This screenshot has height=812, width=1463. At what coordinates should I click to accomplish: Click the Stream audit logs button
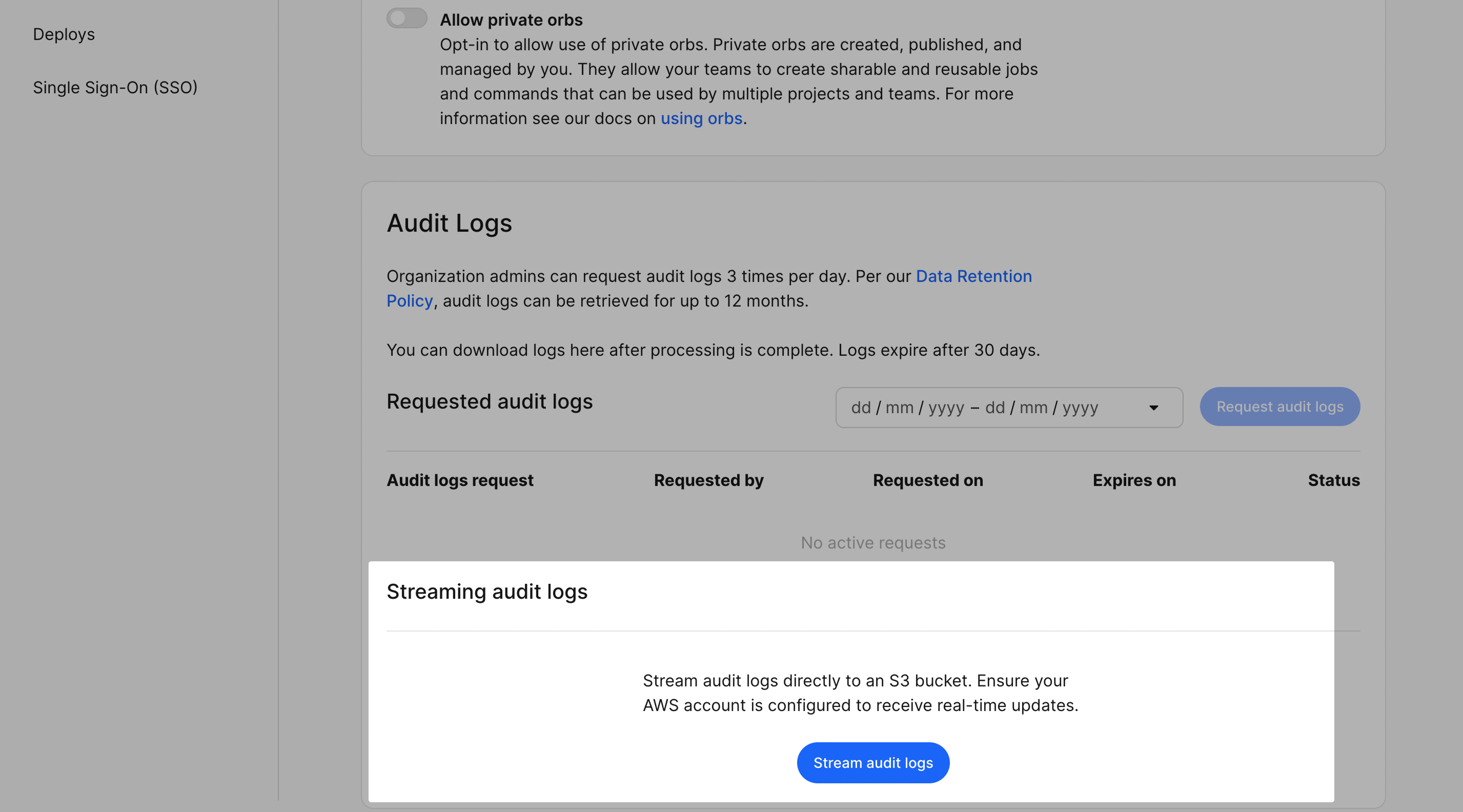pos(872,763)
